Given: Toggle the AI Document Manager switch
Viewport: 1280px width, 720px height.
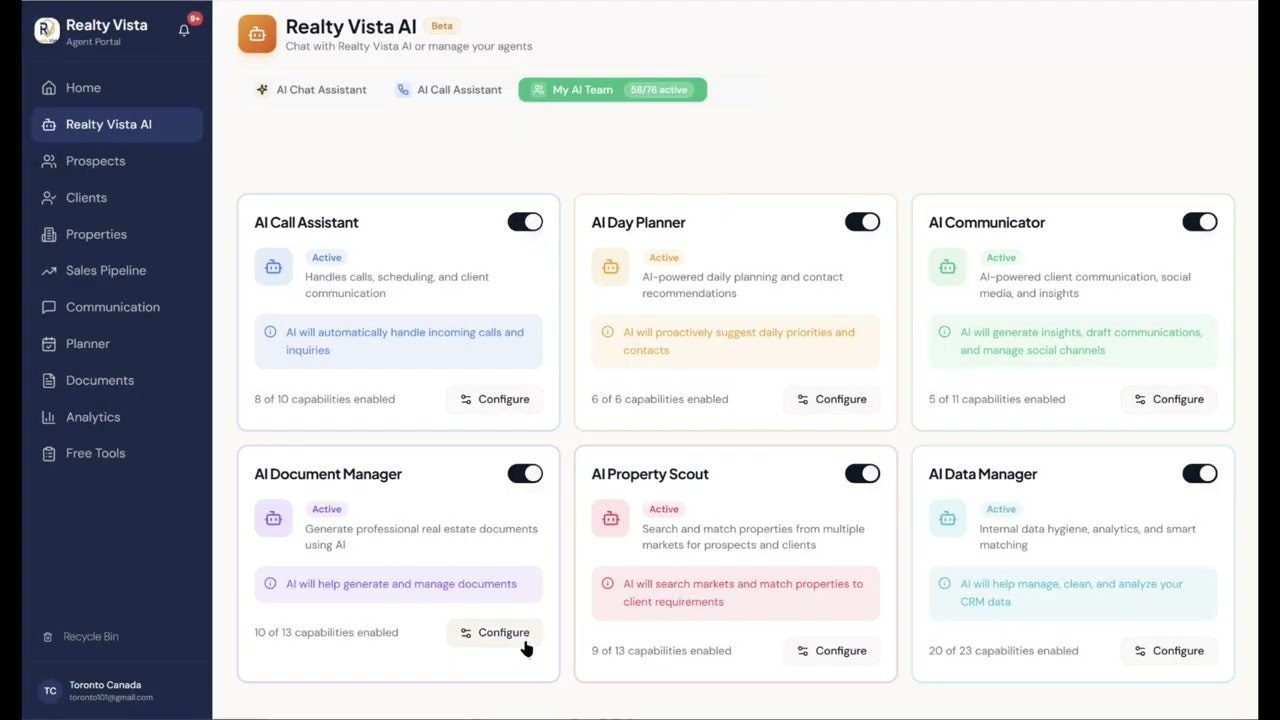Looking at the screenshot, I should [x=525, y=474].
